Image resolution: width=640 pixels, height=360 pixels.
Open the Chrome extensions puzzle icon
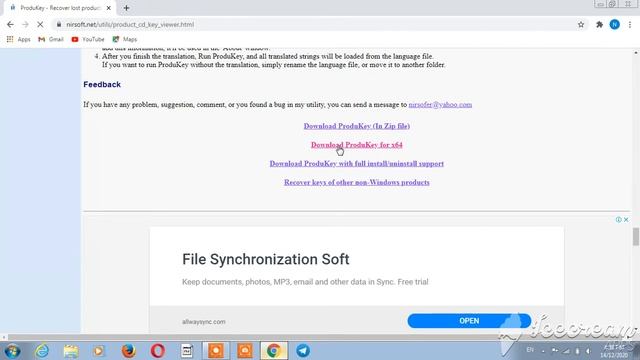point(599,24)
